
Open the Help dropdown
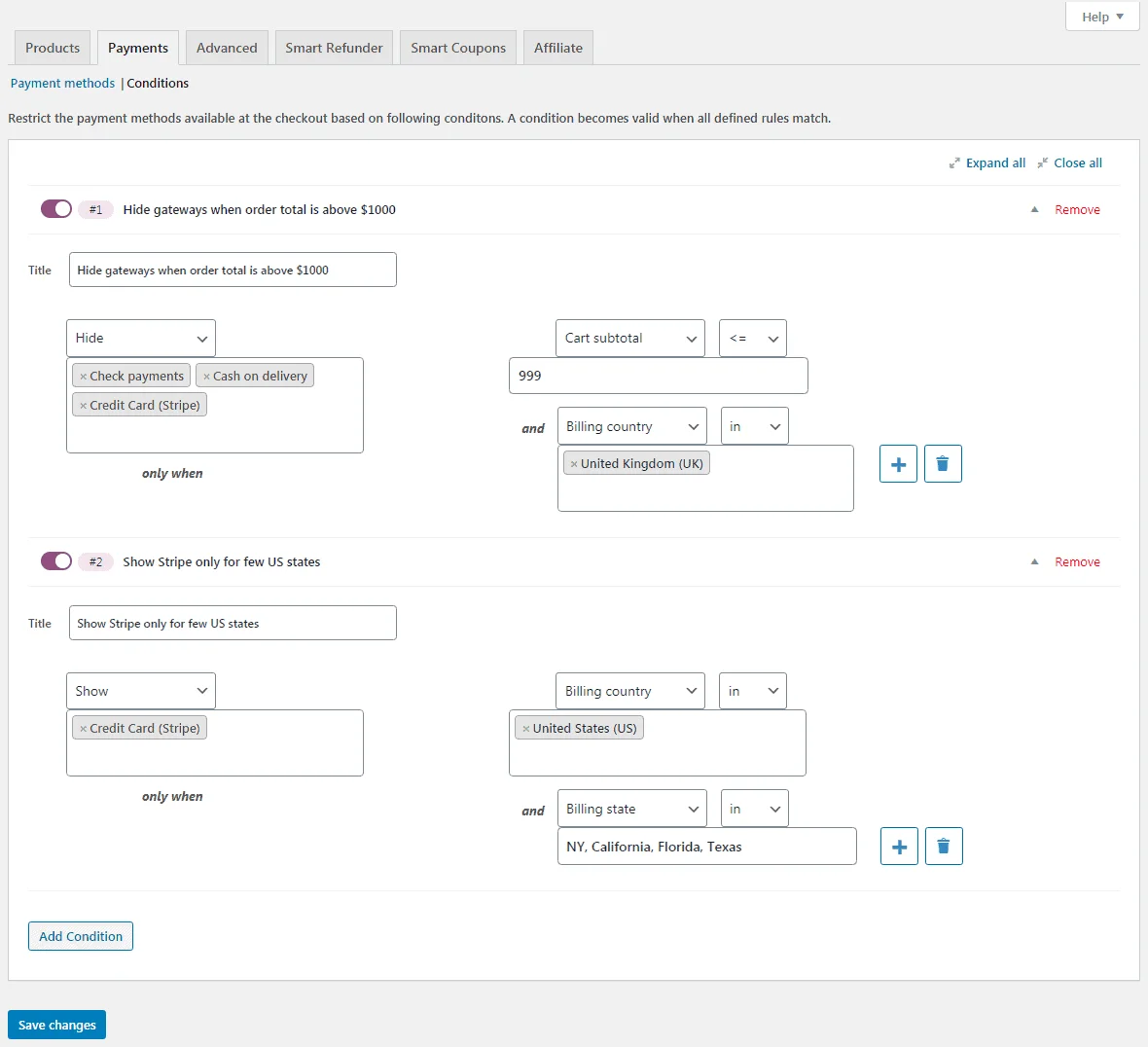pos(1102,17)
